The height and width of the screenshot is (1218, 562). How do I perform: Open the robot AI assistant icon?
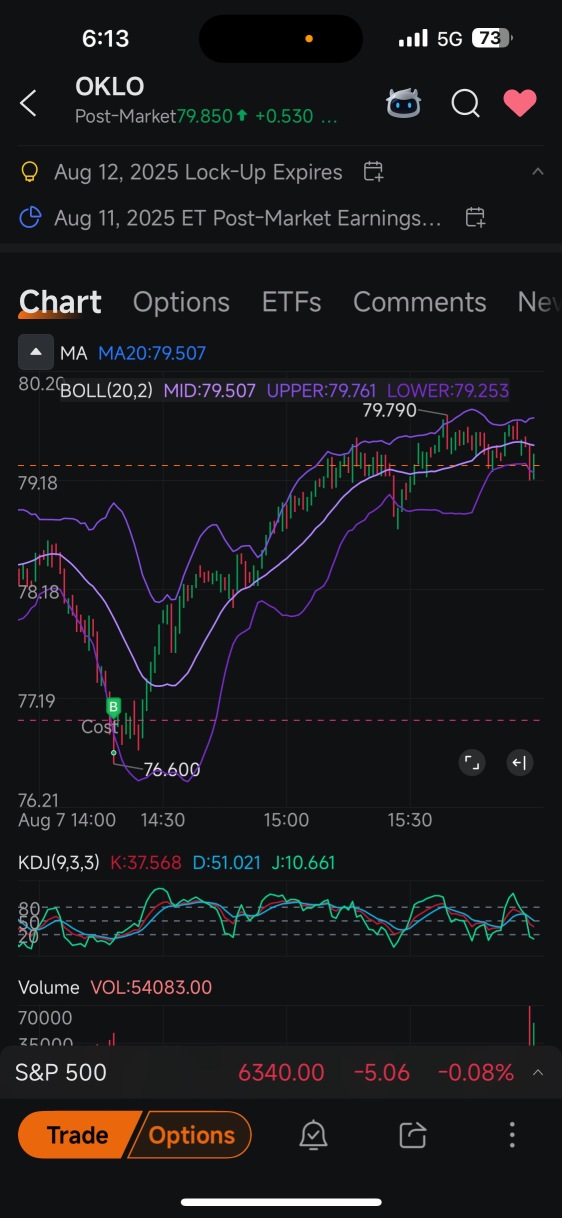(x=404, y=102)
